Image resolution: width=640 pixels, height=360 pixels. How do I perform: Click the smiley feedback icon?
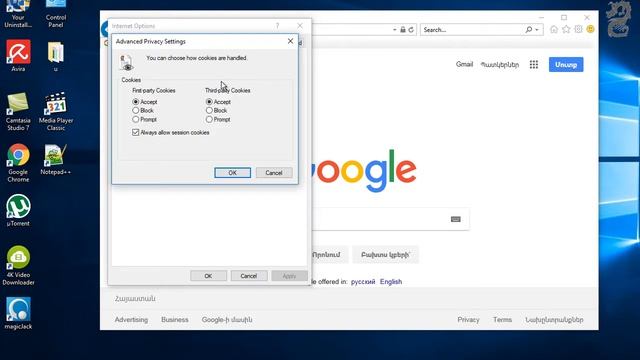[x=590, y=29]
